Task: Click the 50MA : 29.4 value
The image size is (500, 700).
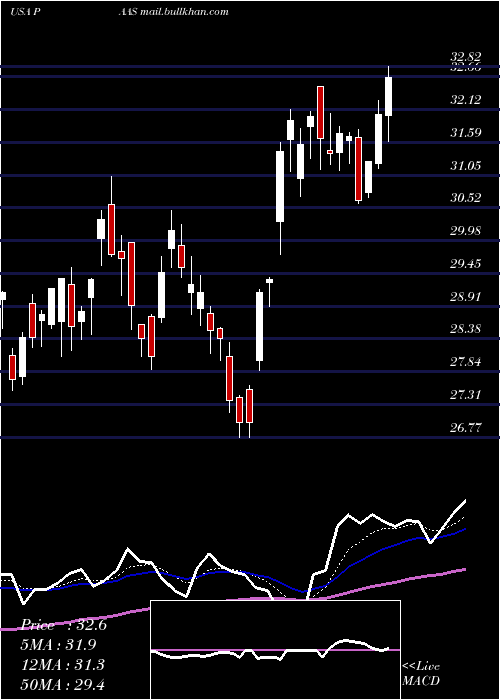Action: click(x=62, y=684)
